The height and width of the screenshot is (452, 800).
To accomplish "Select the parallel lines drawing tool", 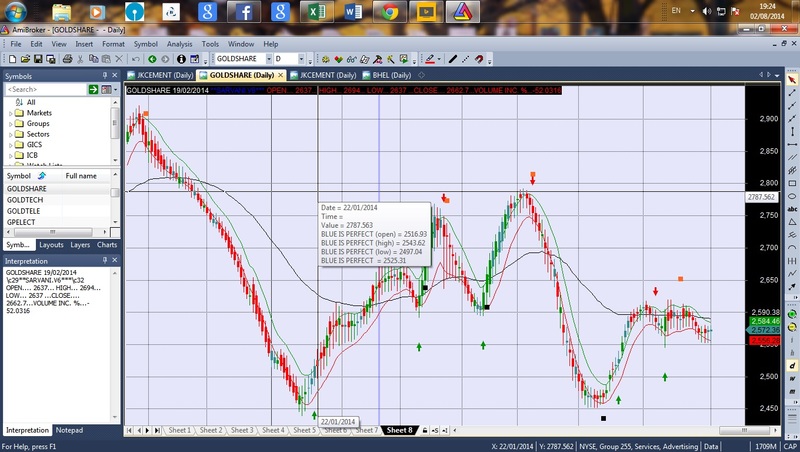I will click(x=792, y=157).
